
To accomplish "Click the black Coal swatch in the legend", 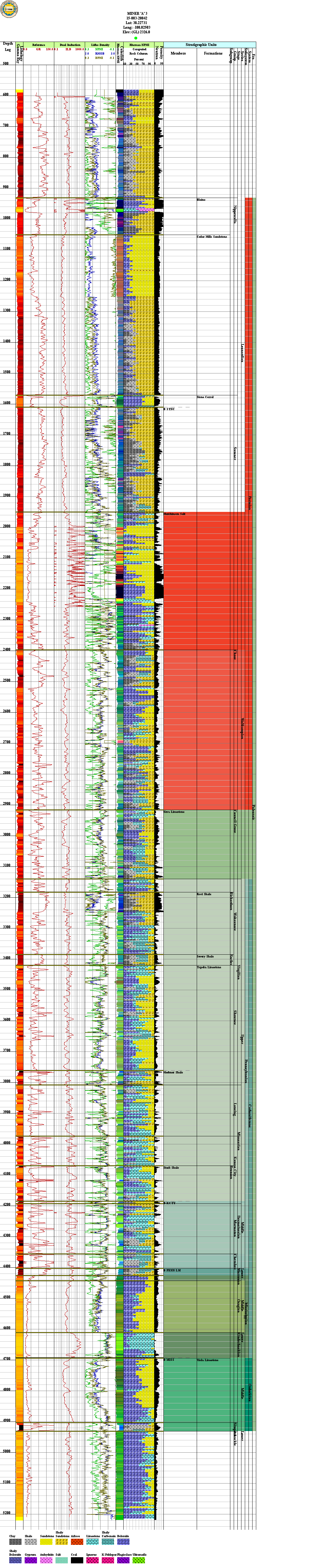I will point(77,1560).
